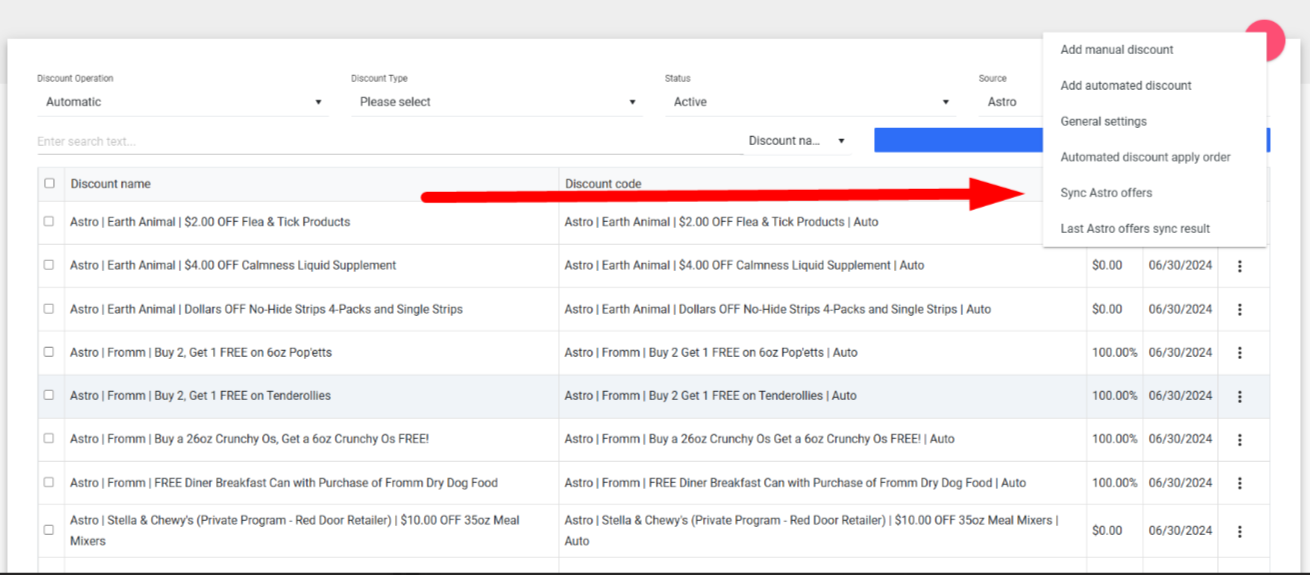Check the $4.00 OFF Calmness Liquid Supplement row
This screenshot has width=1310, height=575.
[x=49, y=265]
